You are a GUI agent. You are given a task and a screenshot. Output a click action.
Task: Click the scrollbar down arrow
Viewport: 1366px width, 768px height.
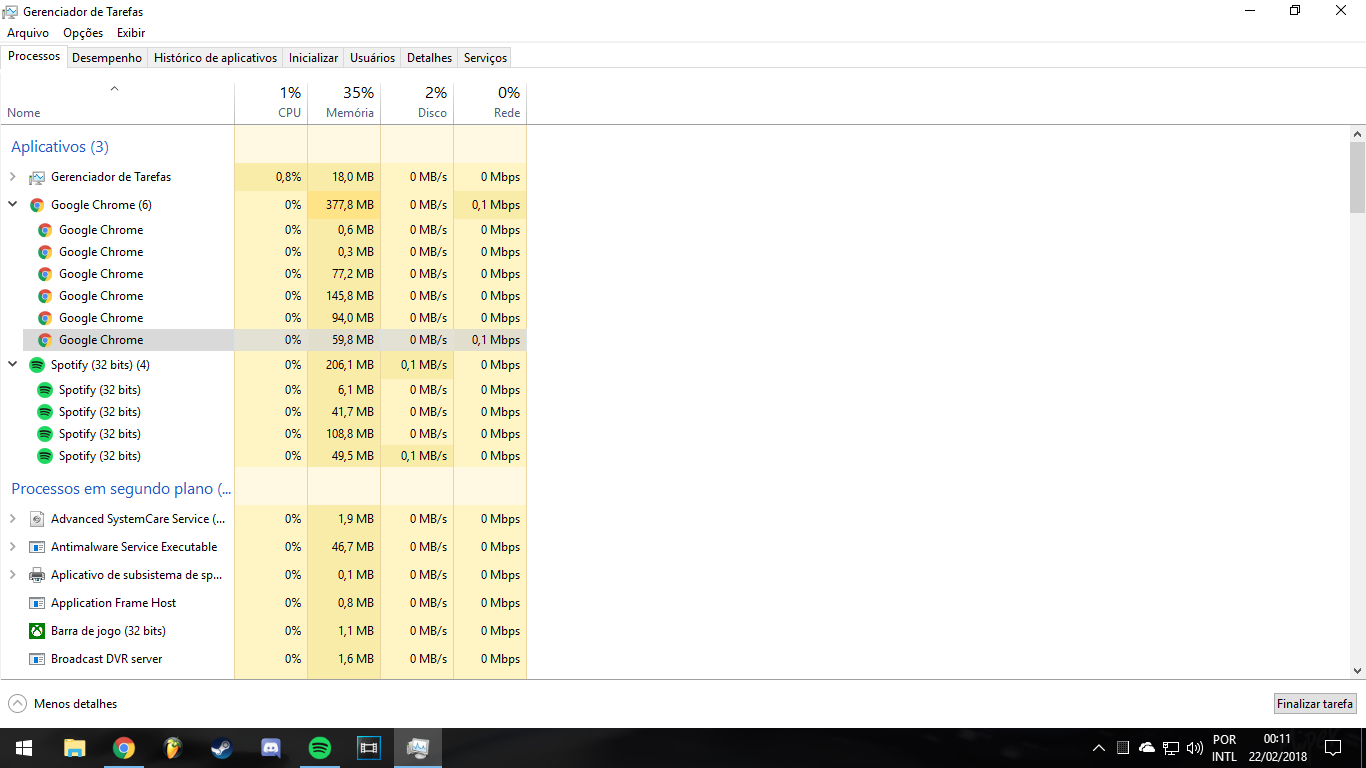[x=1357, y=671]
